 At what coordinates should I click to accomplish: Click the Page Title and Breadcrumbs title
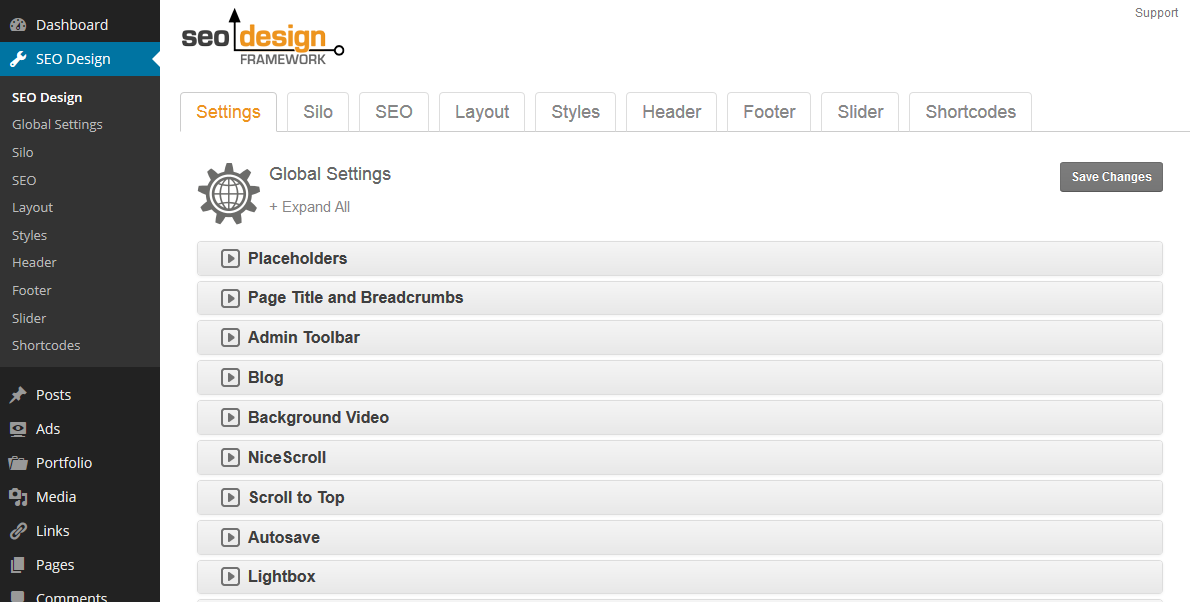pos(356,298)
